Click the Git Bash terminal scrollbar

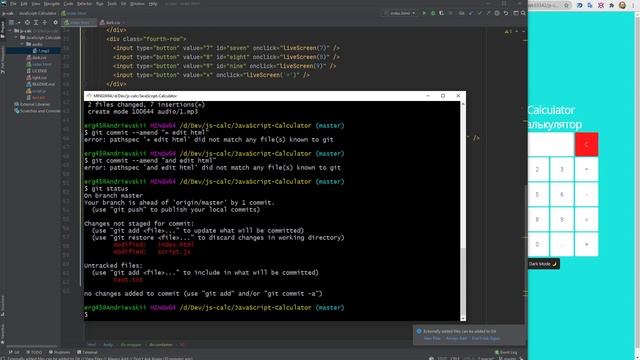coord(463,282)
